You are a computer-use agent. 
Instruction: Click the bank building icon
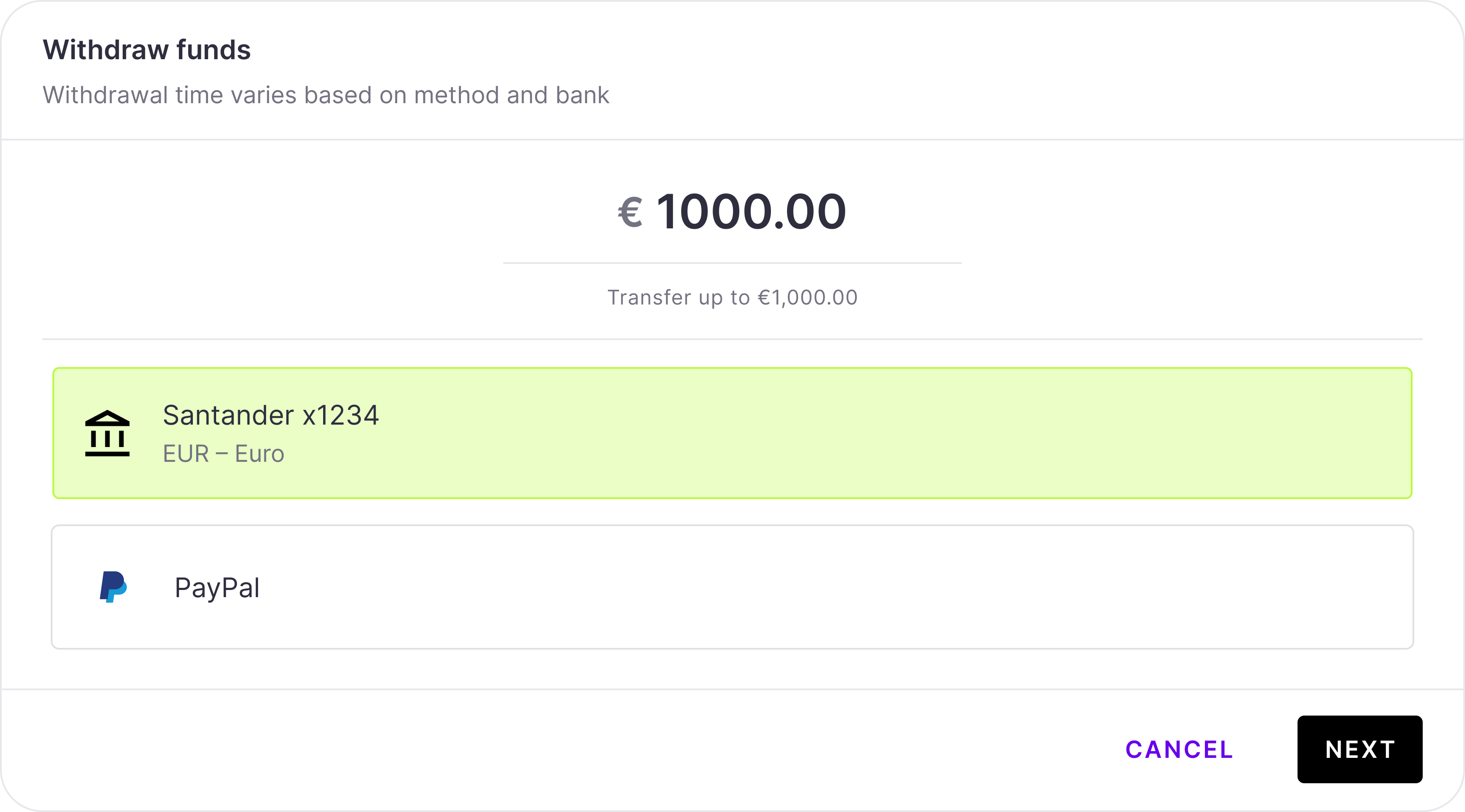click(x=107, y=433)
